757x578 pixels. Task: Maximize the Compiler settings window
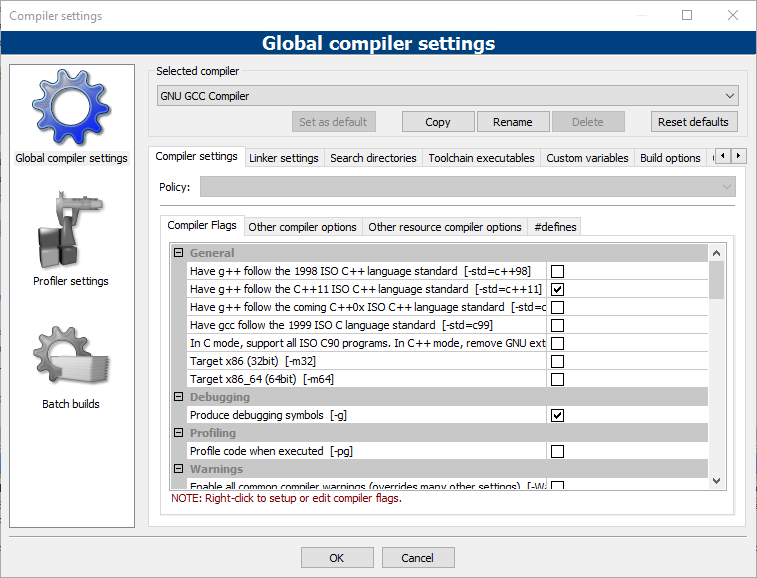tap(687, 15)
